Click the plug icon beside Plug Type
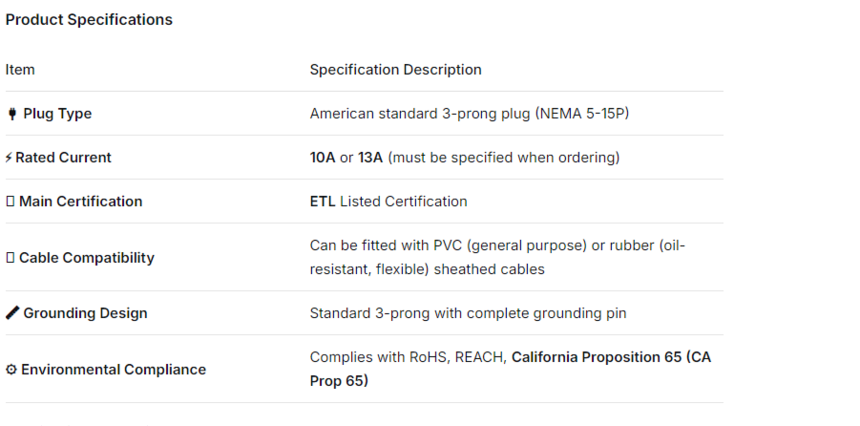The width and height of the screenshot is (860, 426). tap(12, 114)
